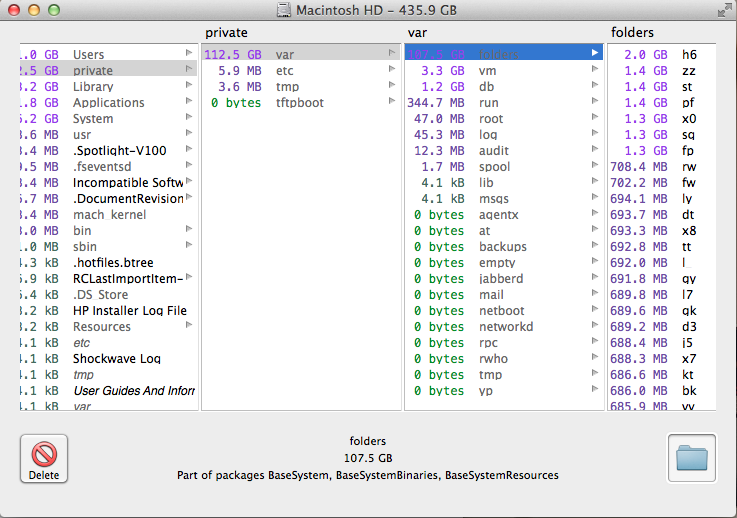Expand the etc folder arrow in private
Image resolution: width=737 pixels, height=518 pixels.
[x=392, y=69]
